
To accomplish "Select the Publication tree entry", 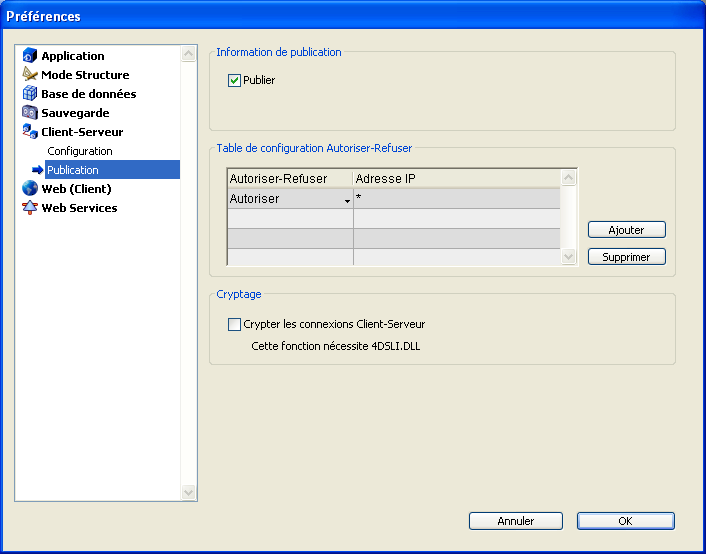I will point(73,170).
